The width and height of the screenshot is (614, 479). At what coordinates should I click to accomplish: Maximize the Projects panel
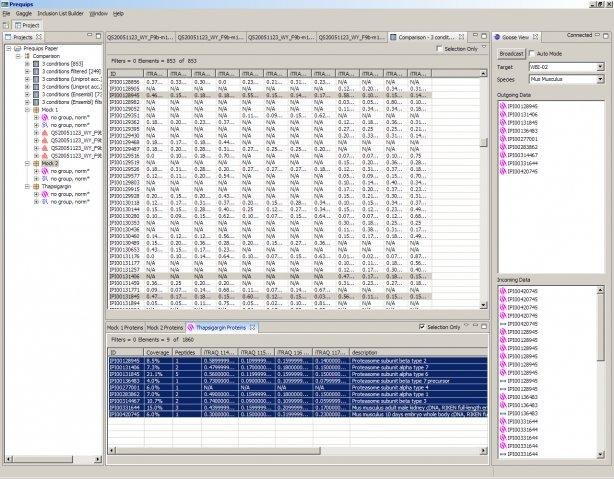point(98,36)
